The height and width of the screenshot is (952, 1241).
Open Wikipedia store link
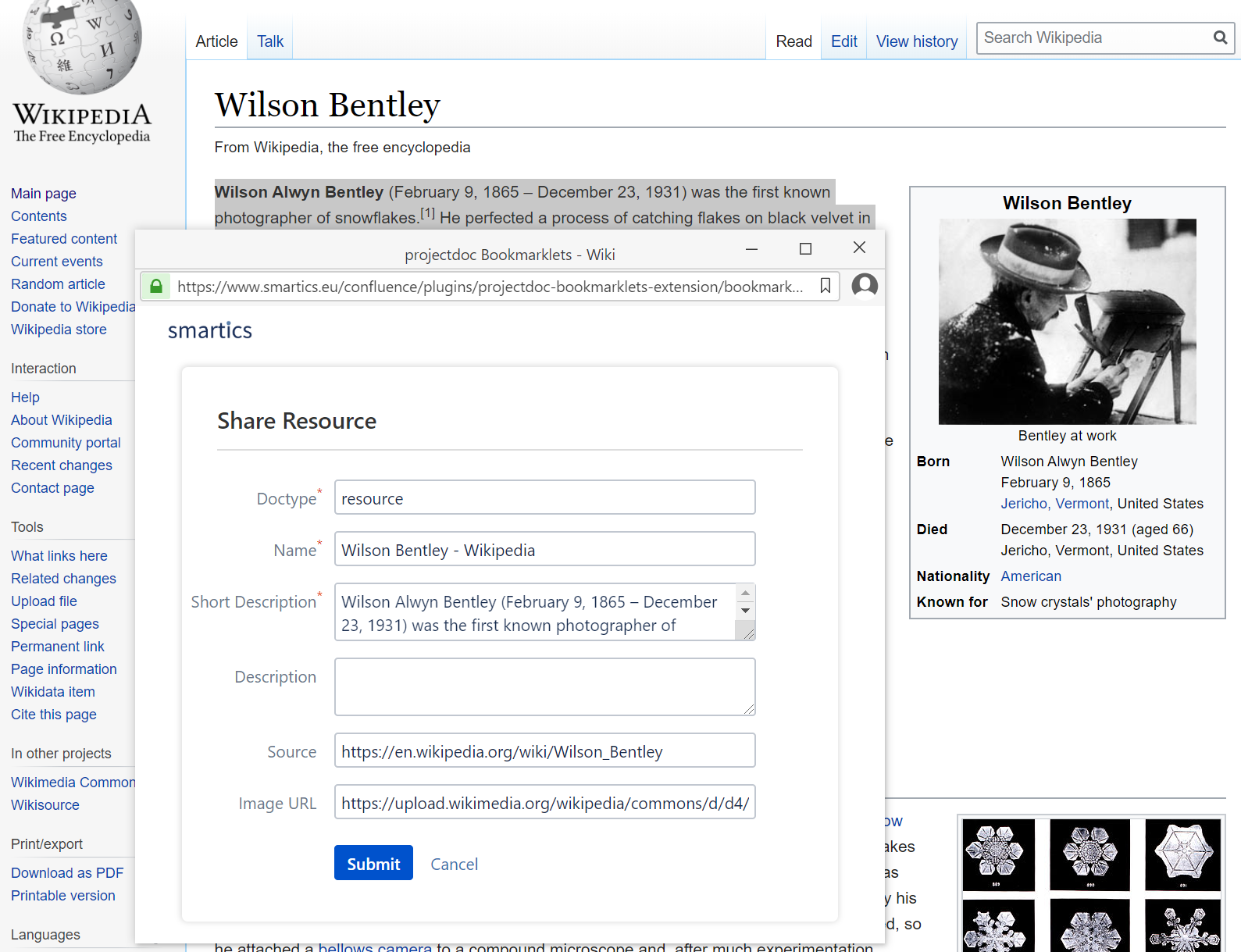point(59,330)
